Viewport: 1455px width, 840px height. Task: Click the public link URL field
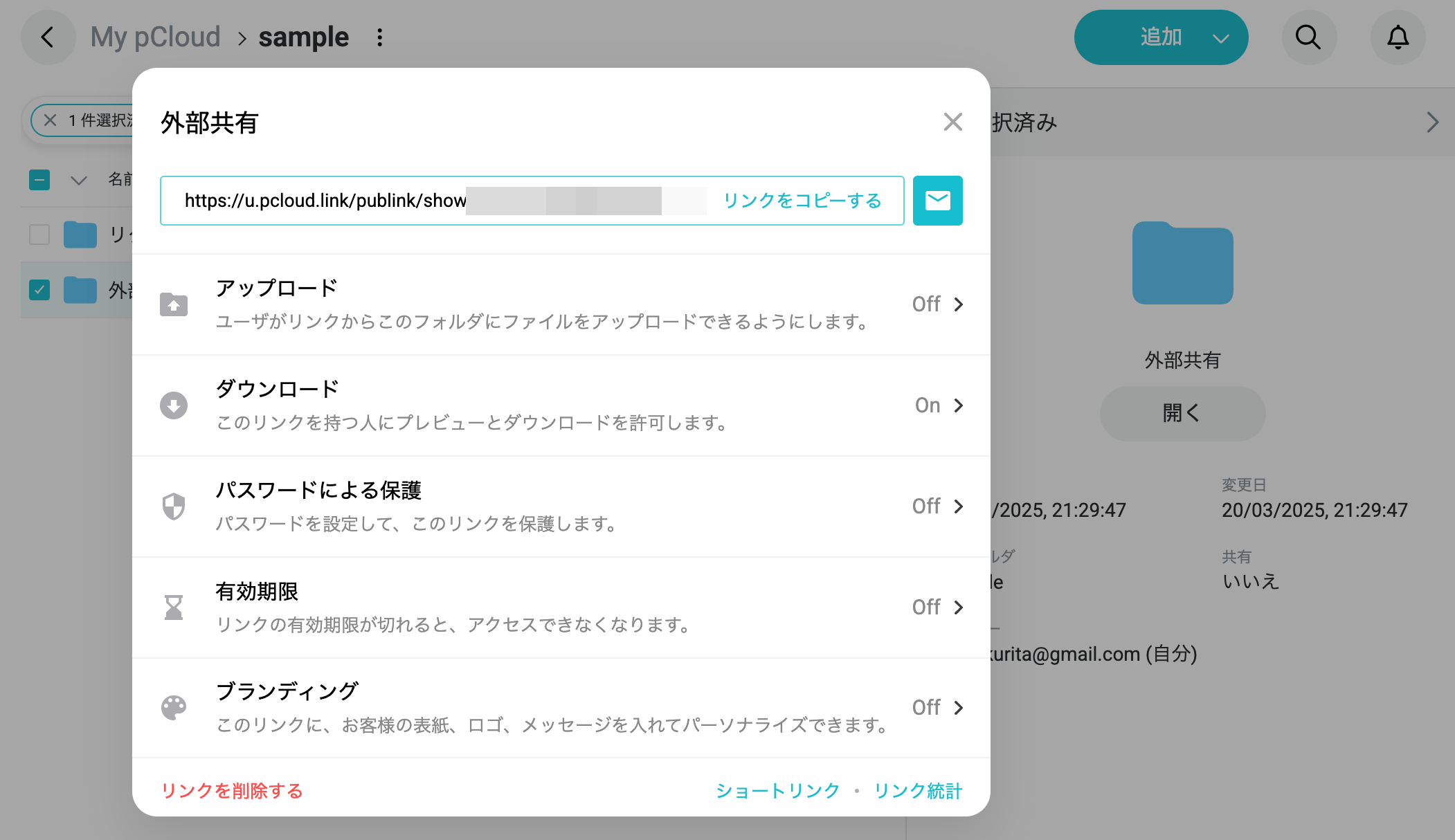coord(325,201)
